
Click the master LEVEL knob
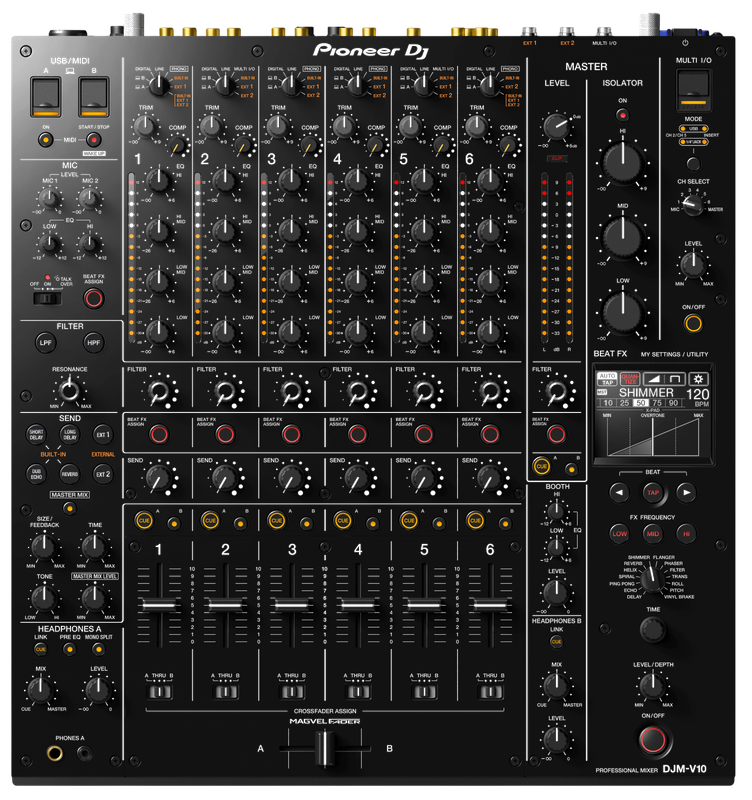[556, 126]
